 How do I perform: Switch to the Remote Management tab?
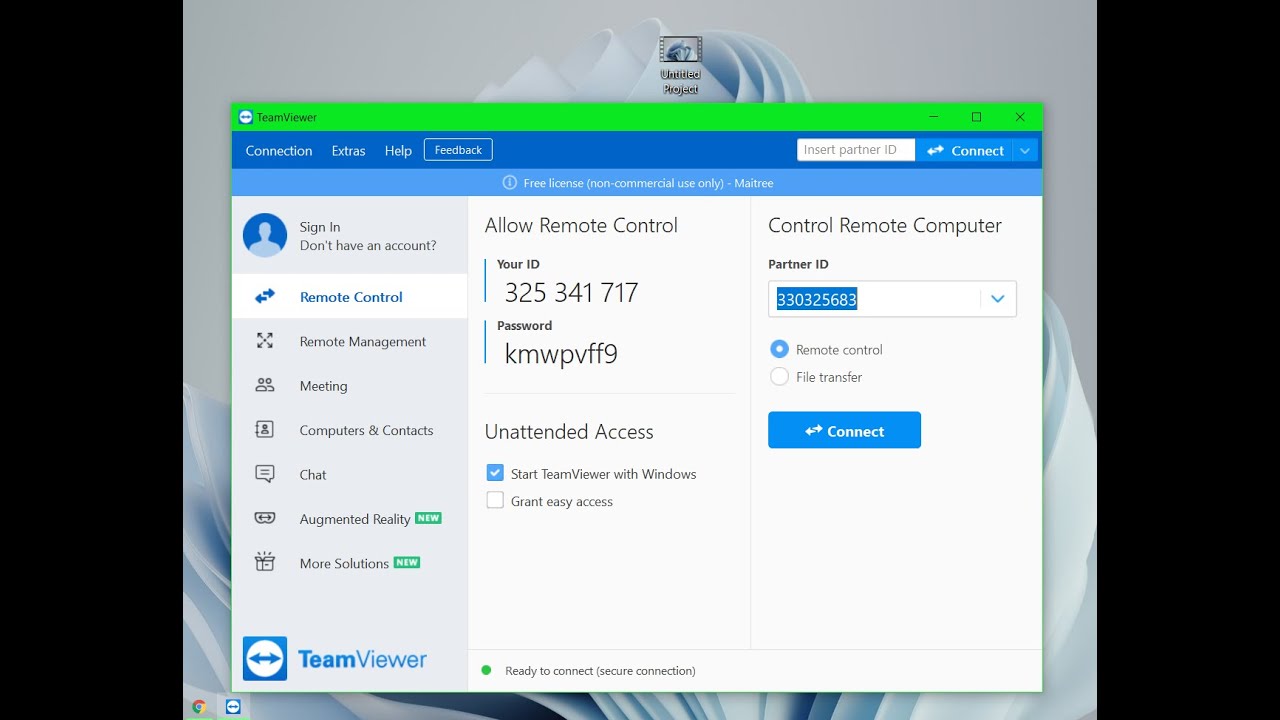[350, 341]
